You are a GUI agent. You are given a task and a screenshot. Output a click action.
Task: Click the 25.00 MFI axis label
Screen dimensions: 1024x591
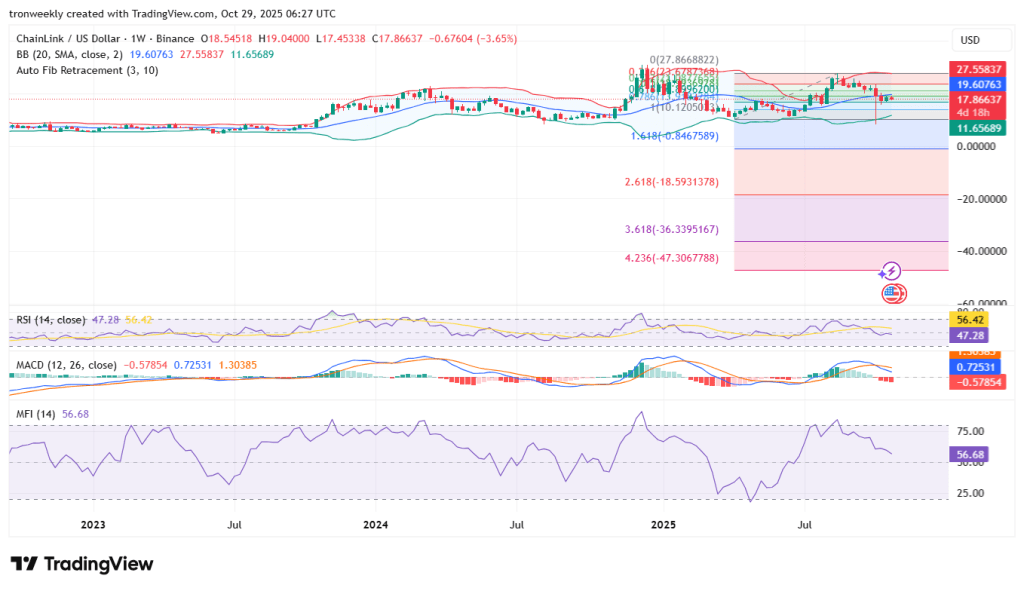coord(970,493)
